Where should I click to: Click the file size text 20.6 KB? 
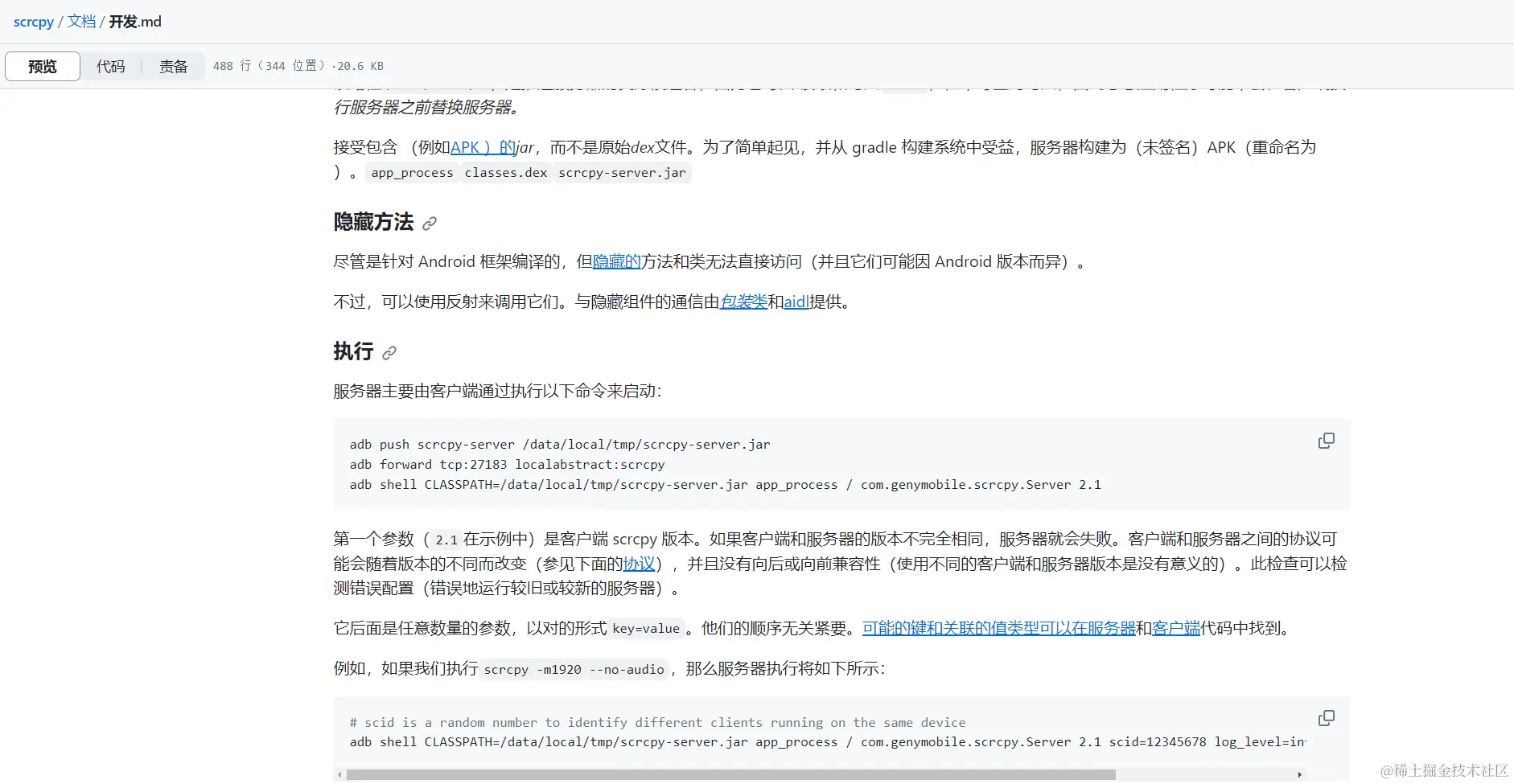click(x=360, y=66)
